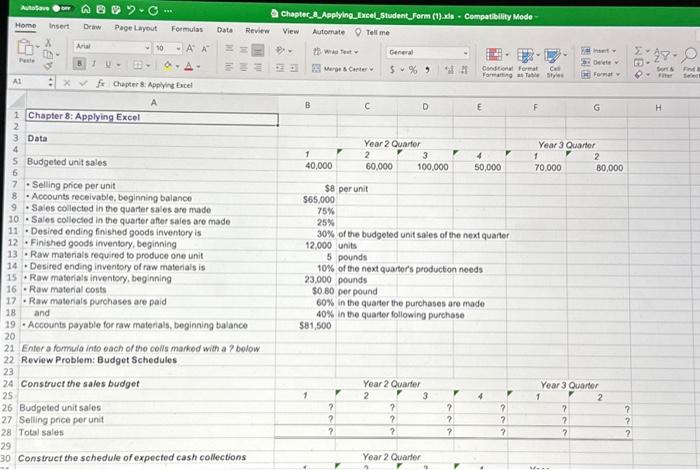Click the Tell me search field

[373, 33]
